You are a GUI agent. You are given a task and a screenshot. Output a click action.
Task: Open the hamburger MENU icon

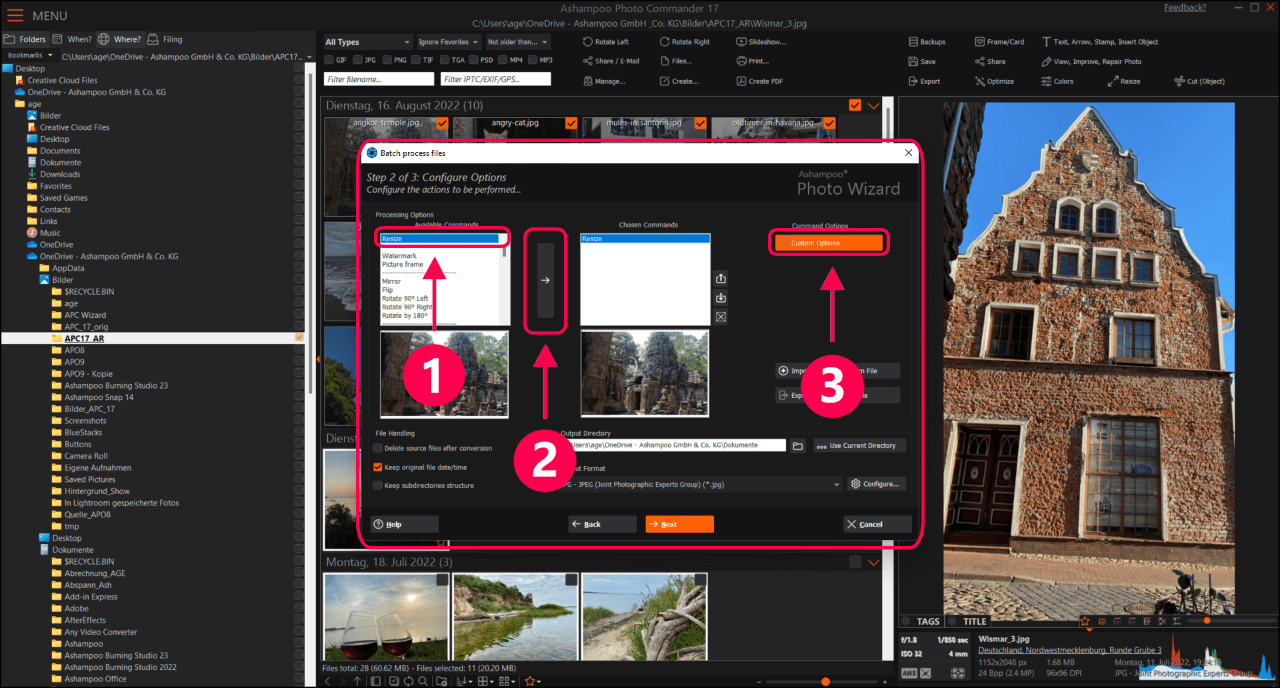16,16
